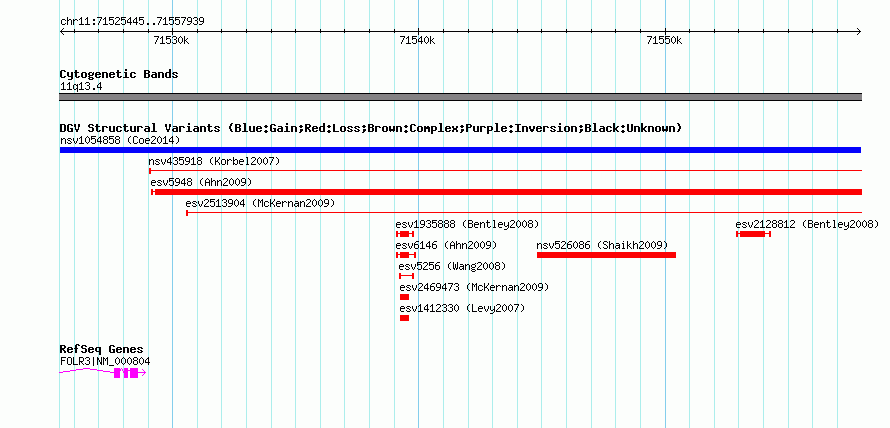Click the esv6146 red variant glyph
Image resolution: width=890 pixels, height=428 pixels.
pos(405,255)
